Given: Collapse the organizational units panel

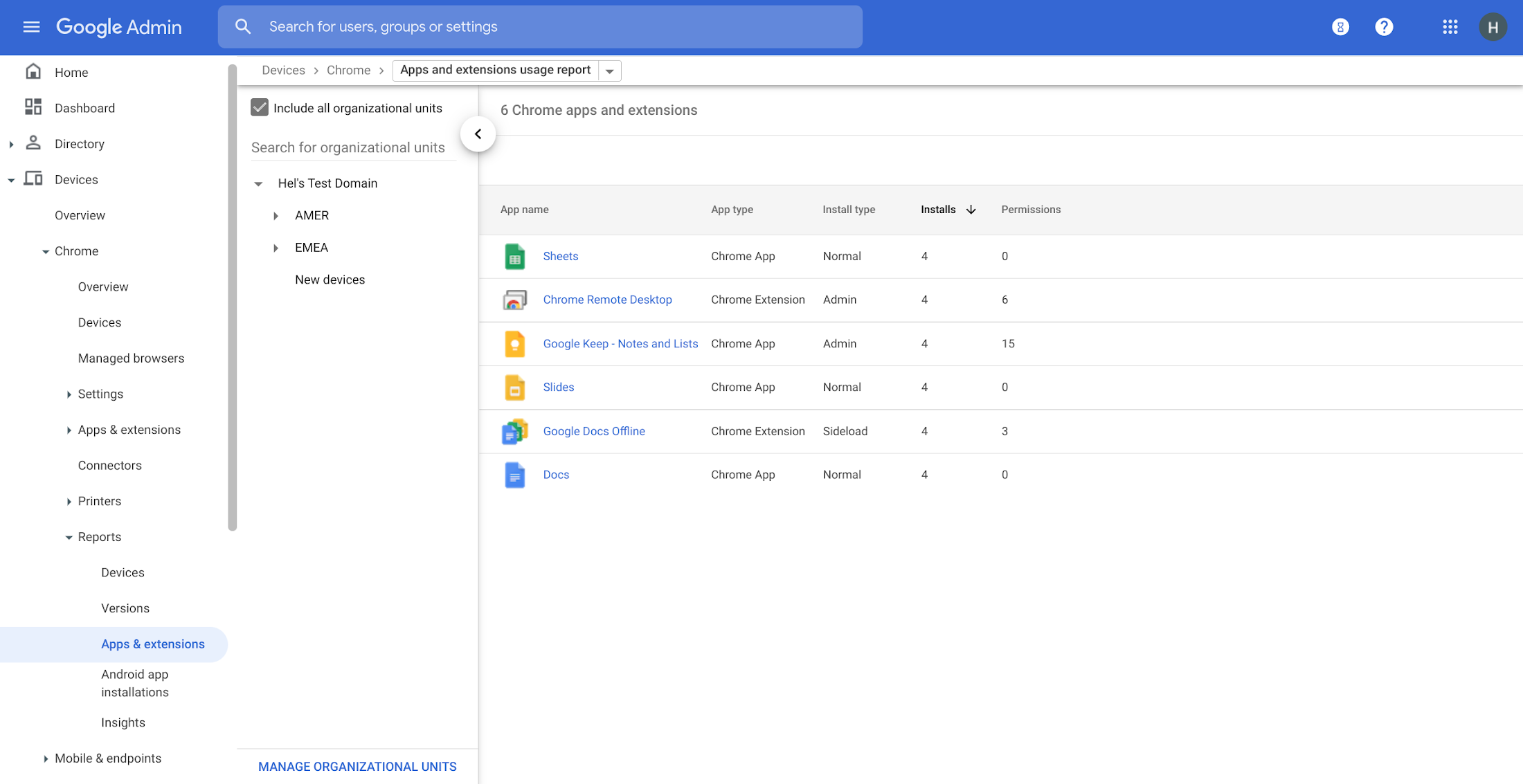Looking at the screenshot, I should pyautogui.click(x=478, y=134).
